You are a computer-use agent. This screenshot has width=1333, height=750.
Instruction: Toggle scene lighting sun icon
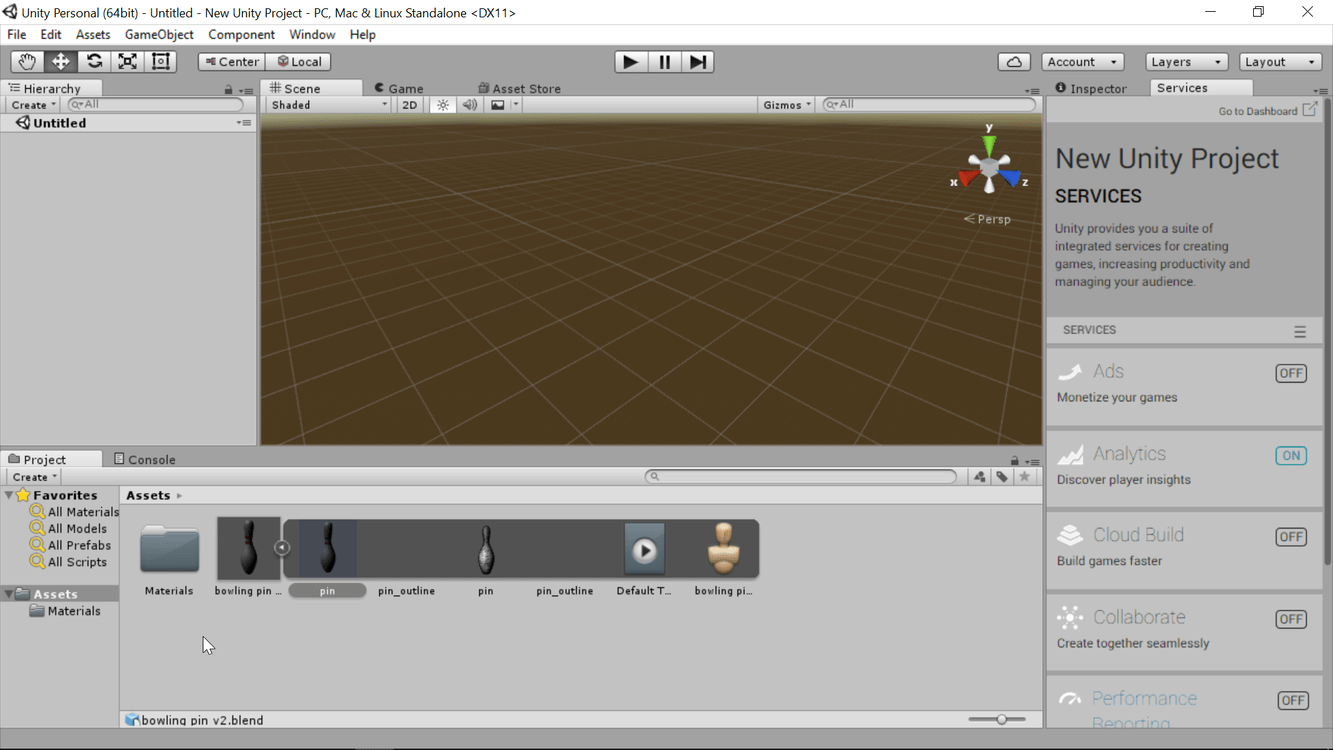point(443,105)
